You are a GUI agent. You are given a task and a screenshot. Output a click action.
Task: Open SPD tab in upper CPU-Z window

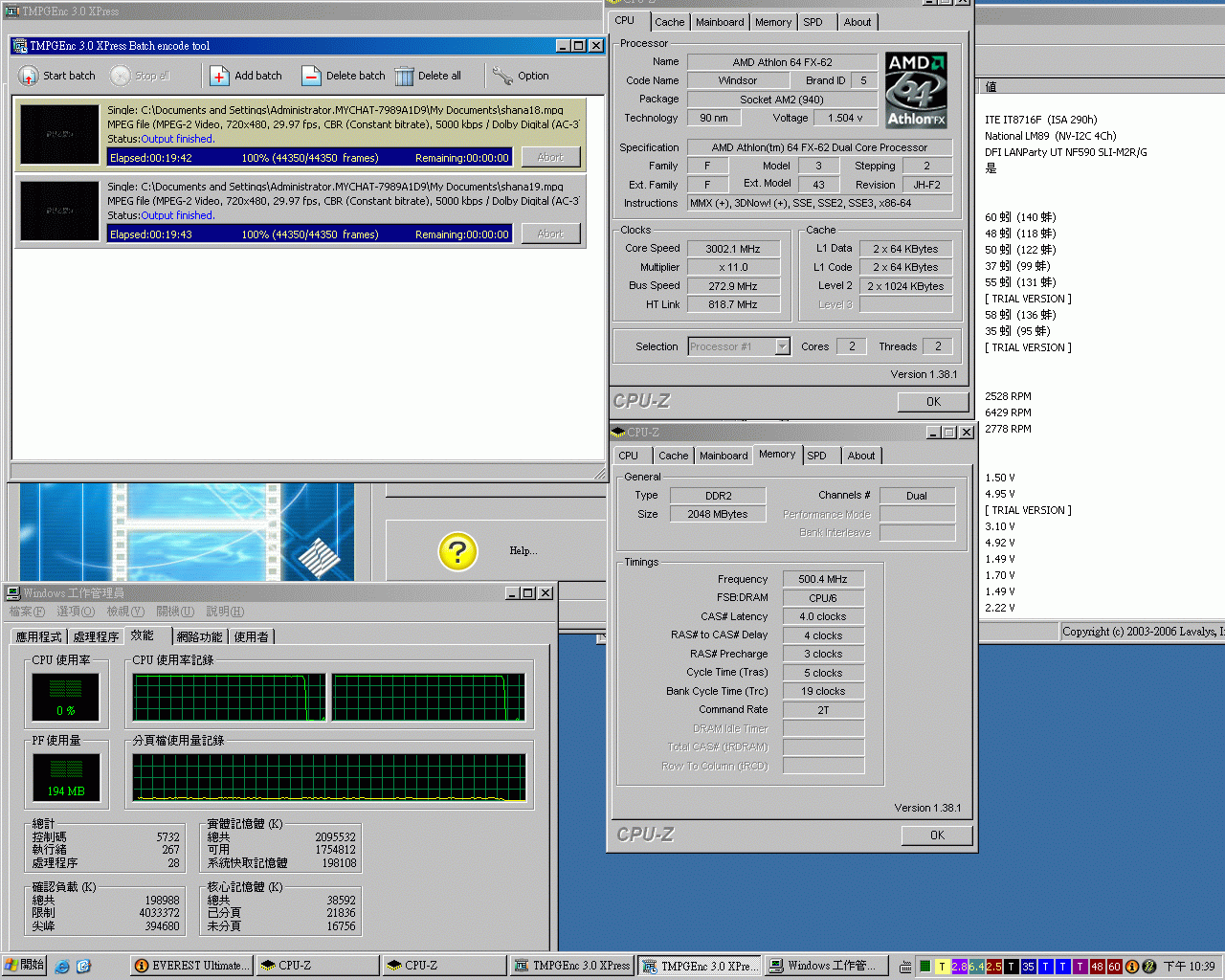(813, 22)
